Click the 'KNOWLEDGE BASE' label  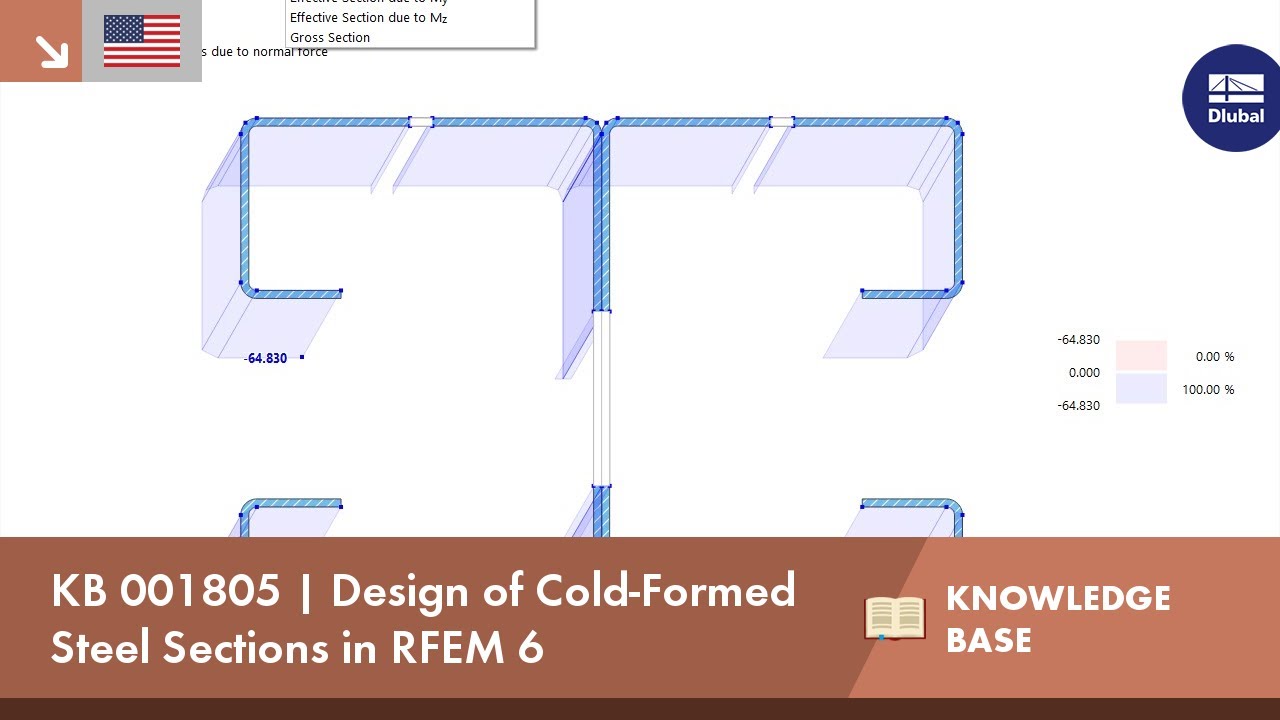pos(1058,618)
